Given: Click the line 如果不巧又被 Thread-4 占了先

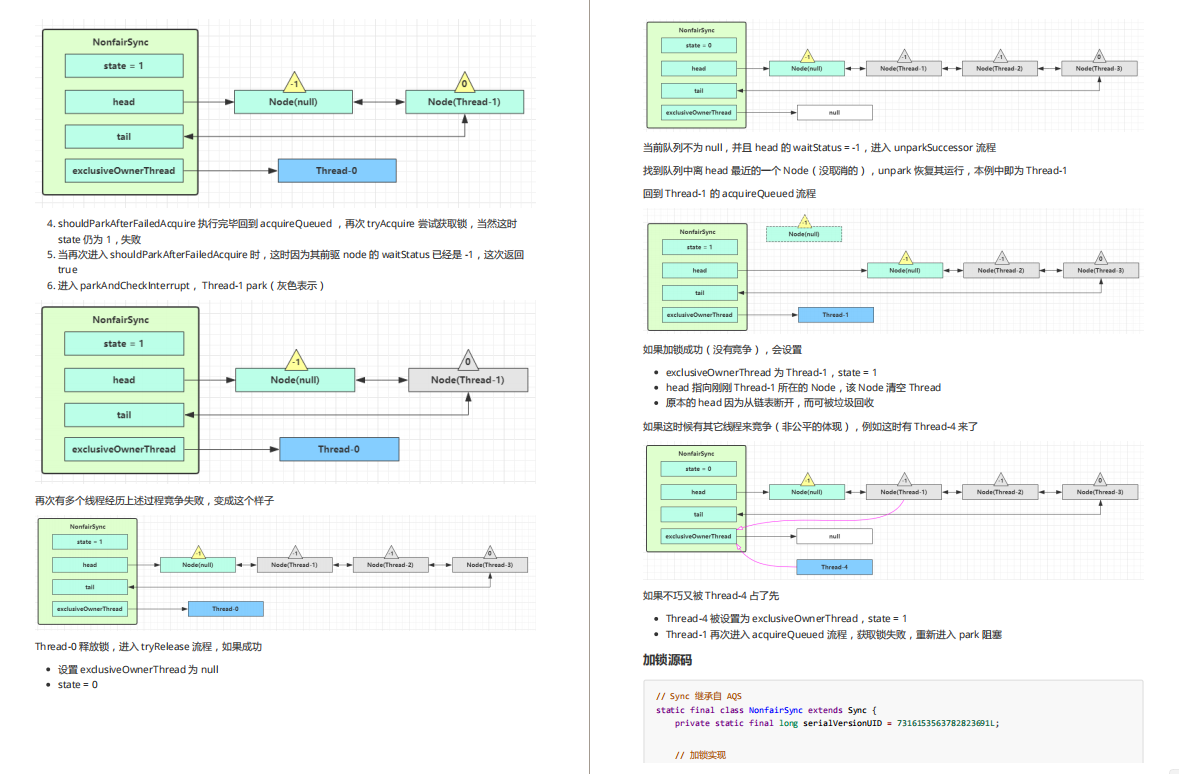Looking at the screenshot, I should point(711,595).
